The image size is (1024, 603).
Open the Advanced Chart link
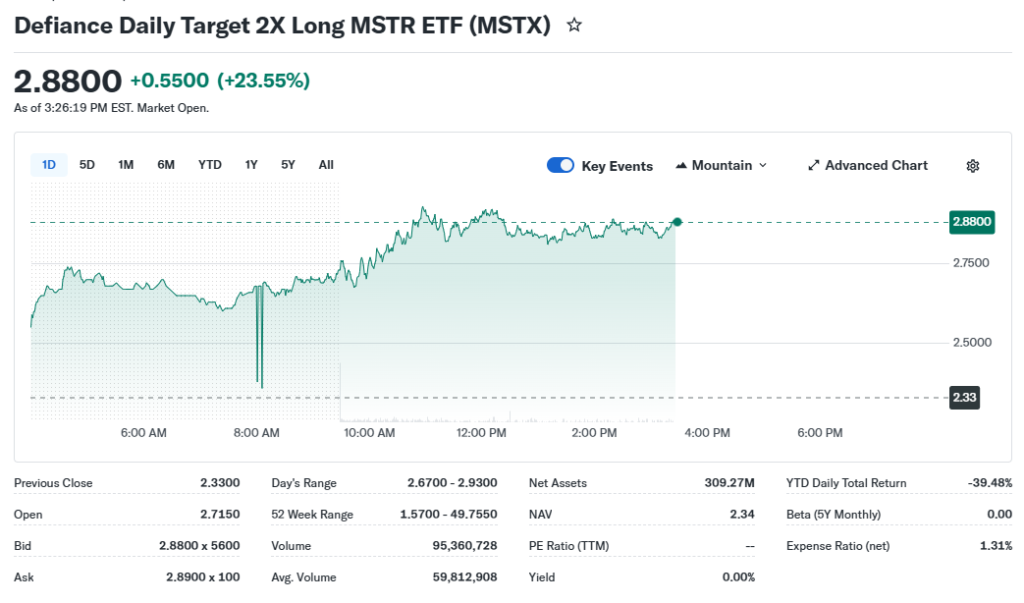point(876,166)
